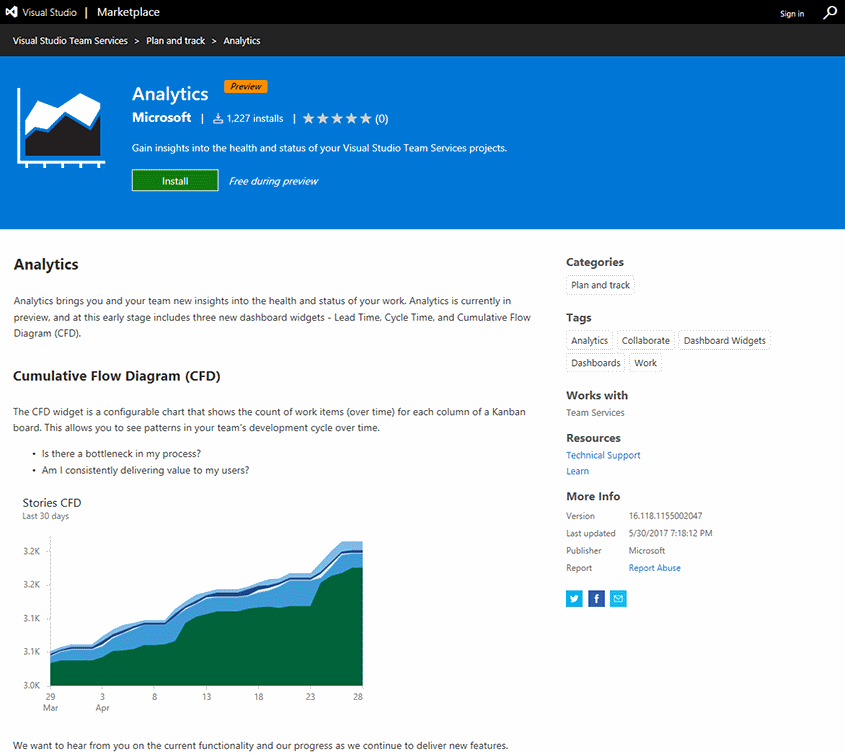Share via email icon
This screenshot has height=754, width=845.
618,598
